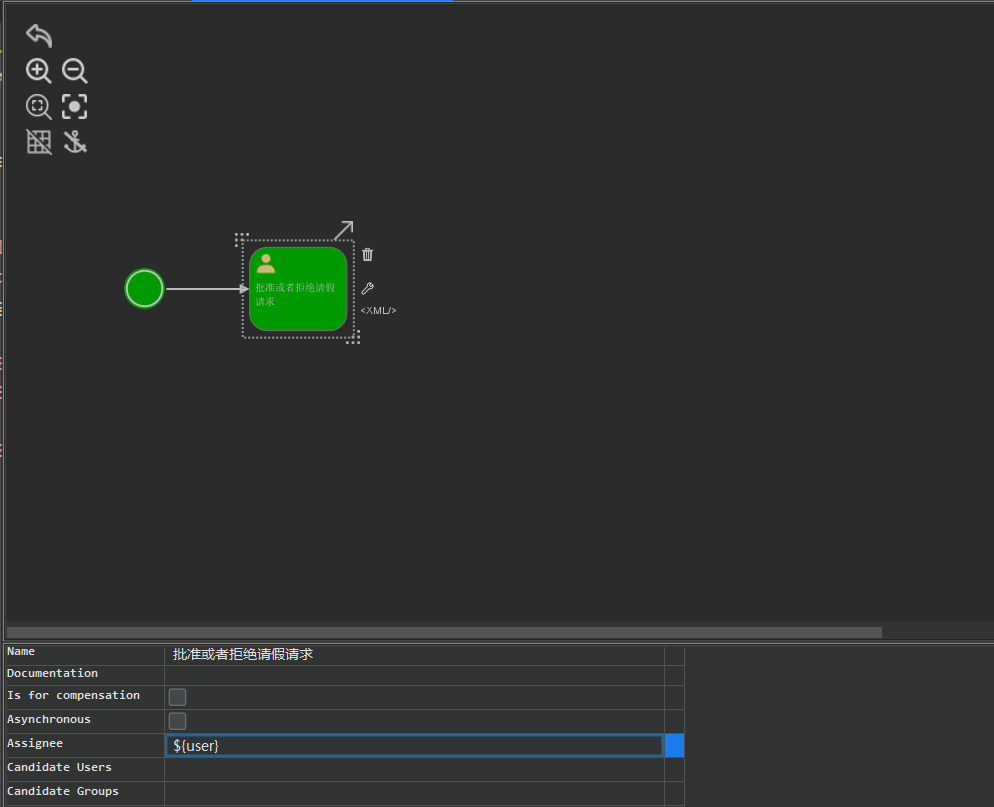Select the green start event circle
994x807 pixels.
145,288
